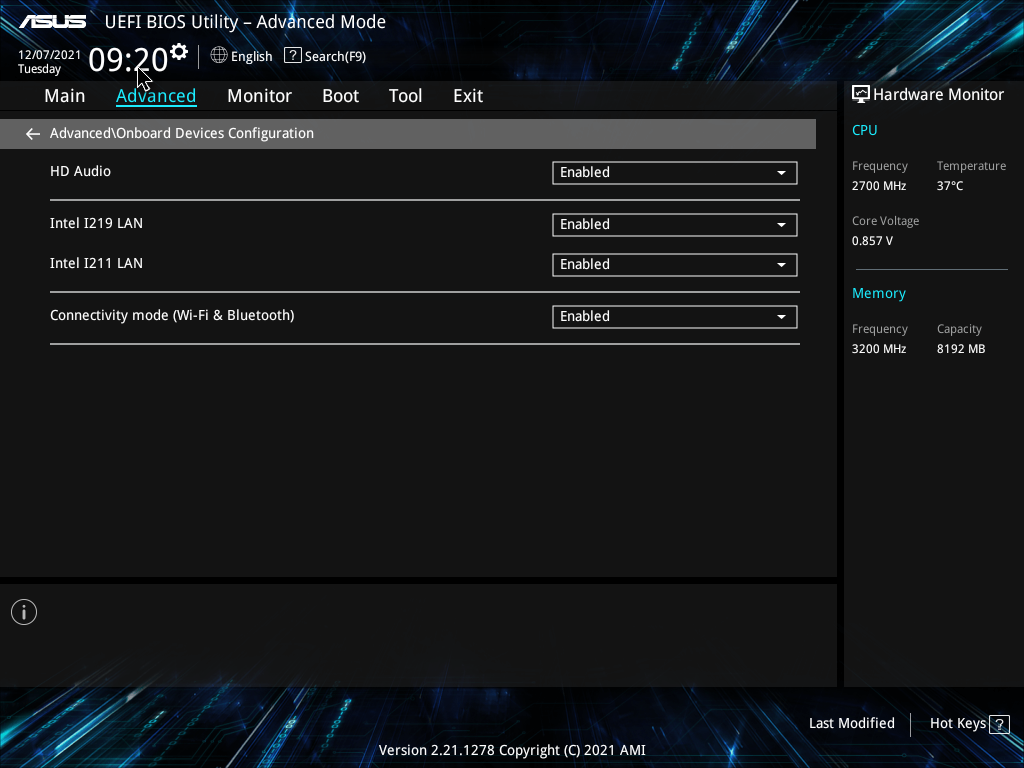
Task: Go to the Monitor tab
Action: tap(259, 96)
